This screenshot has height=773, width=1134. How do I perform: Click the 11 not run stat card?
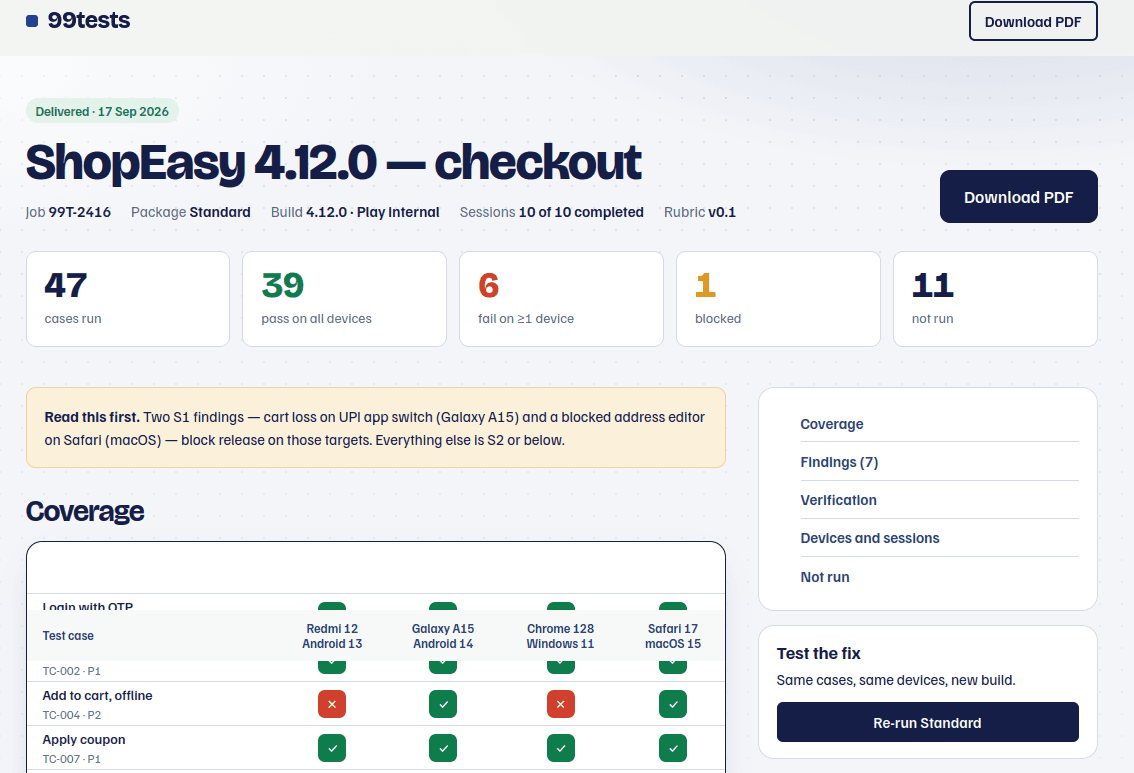995,299
